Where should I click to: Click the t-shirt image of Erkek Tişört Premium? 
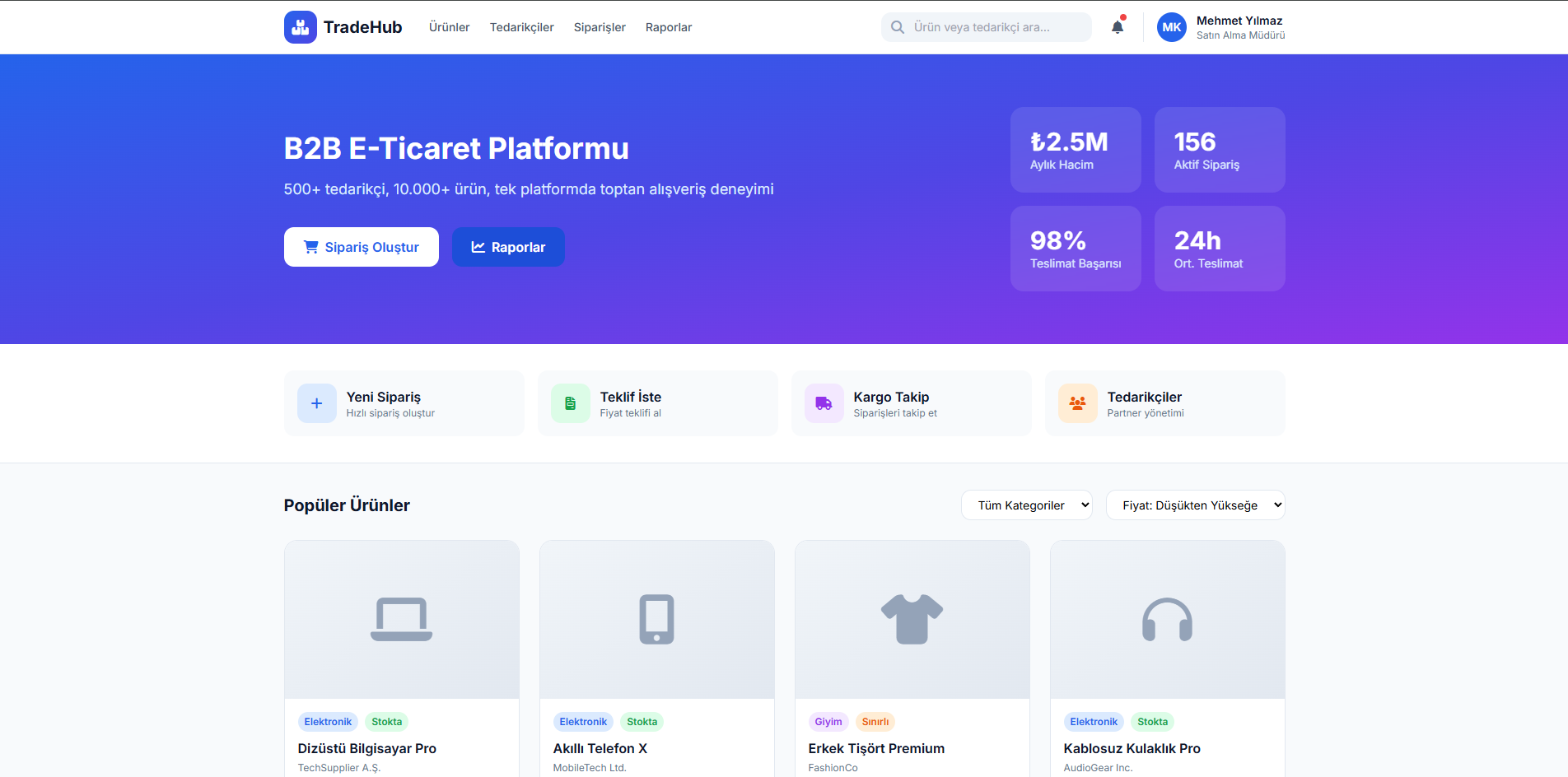912,620
